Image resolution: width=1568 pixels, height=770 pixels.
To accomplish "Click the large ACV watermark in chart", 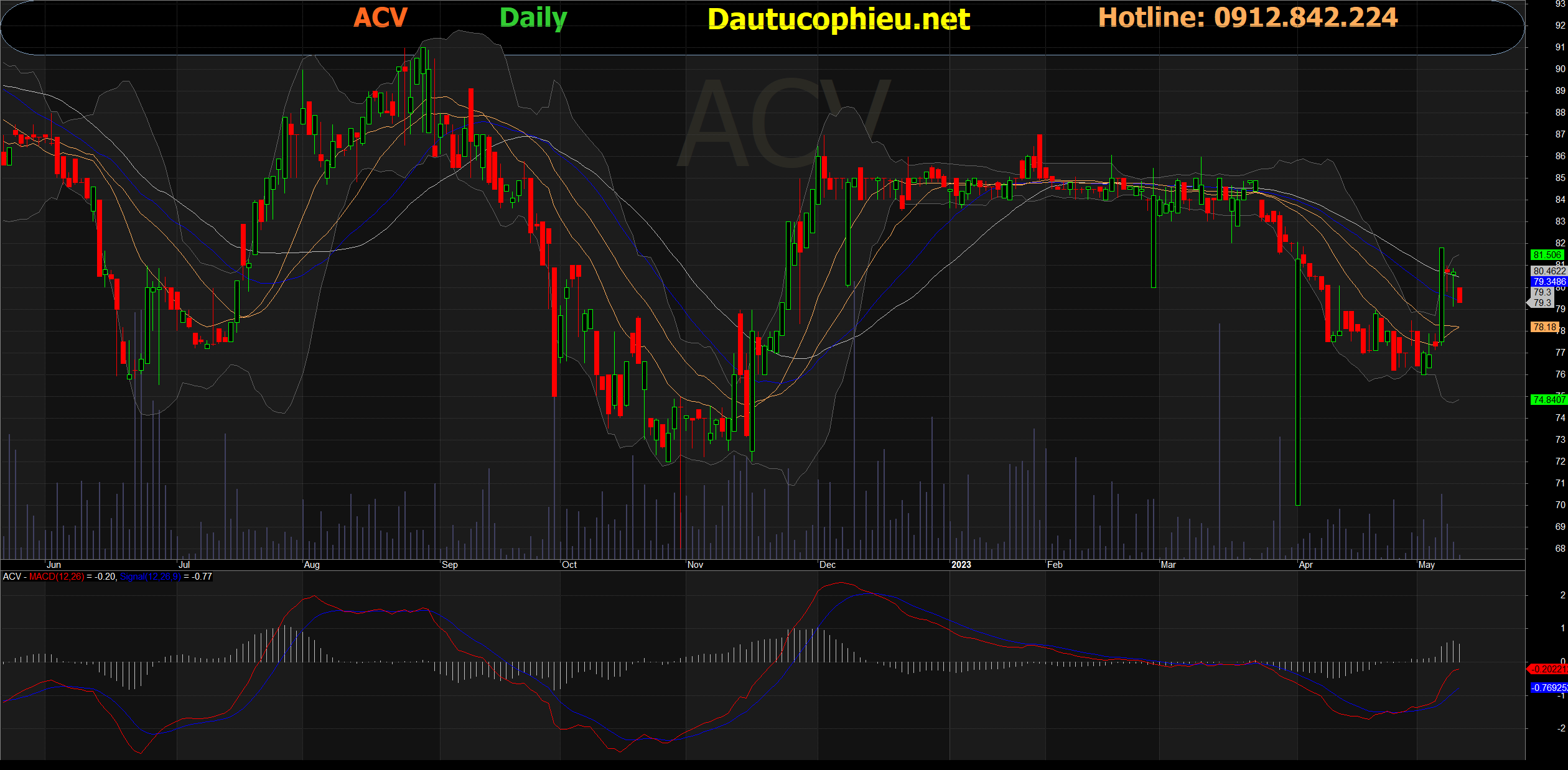I will pos(784,124).
